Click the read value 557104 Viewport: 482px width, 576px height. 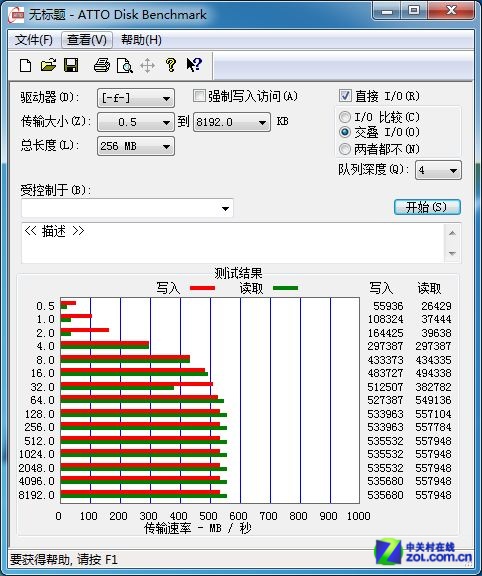[x=434, y=414]
